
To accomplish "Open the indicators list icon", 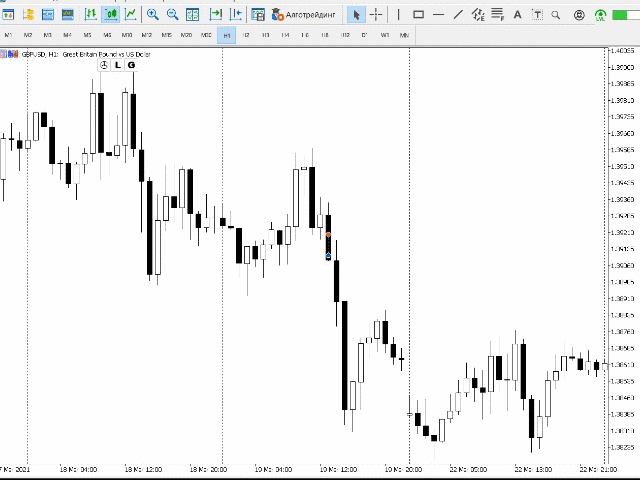I will coord(258,15).
